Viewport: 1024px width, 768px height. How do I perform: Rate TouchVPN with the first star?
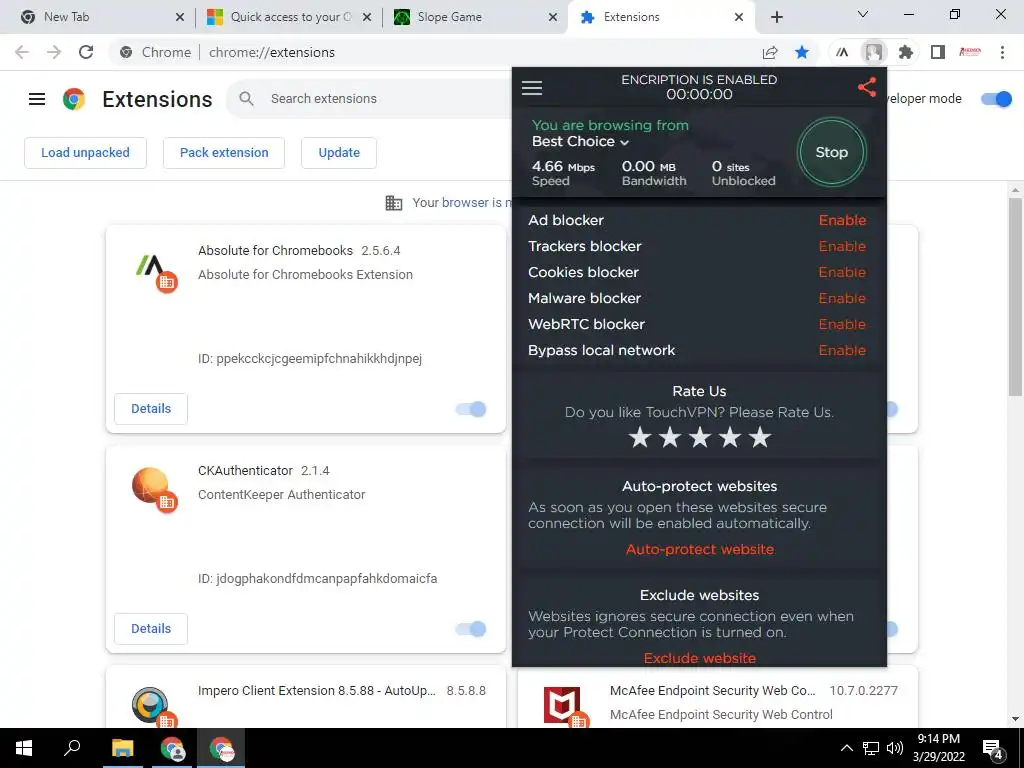640,437
